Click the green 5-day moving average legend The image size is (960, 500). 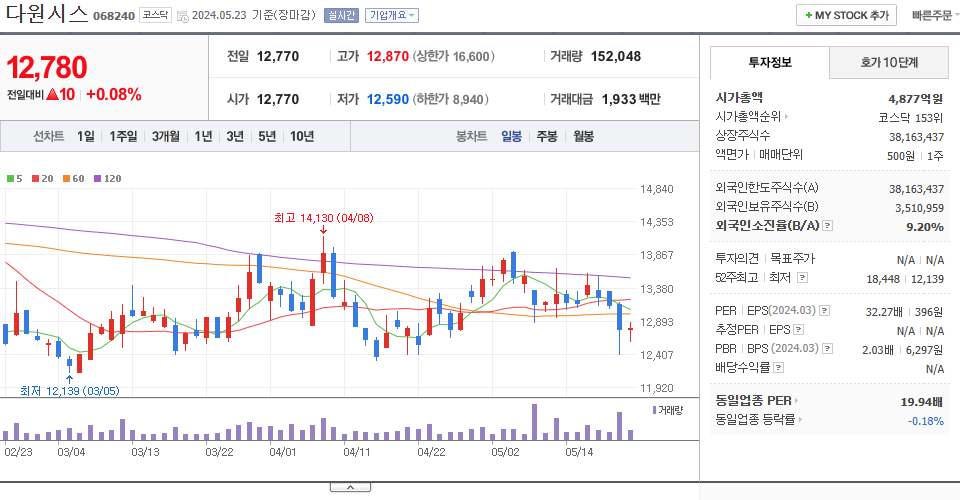[x=15, y=179]
